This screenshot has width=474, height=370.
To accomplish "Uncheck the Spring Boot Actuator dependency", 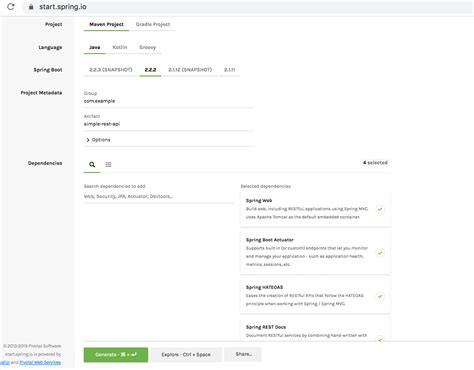I will (380, 253).
